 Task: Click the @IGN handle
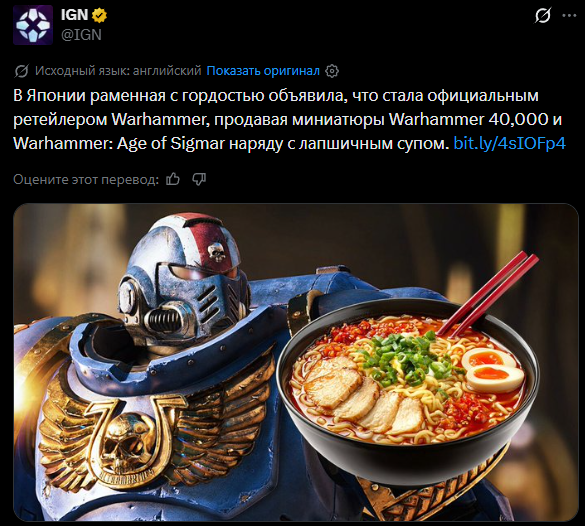[x=81, y=35]
